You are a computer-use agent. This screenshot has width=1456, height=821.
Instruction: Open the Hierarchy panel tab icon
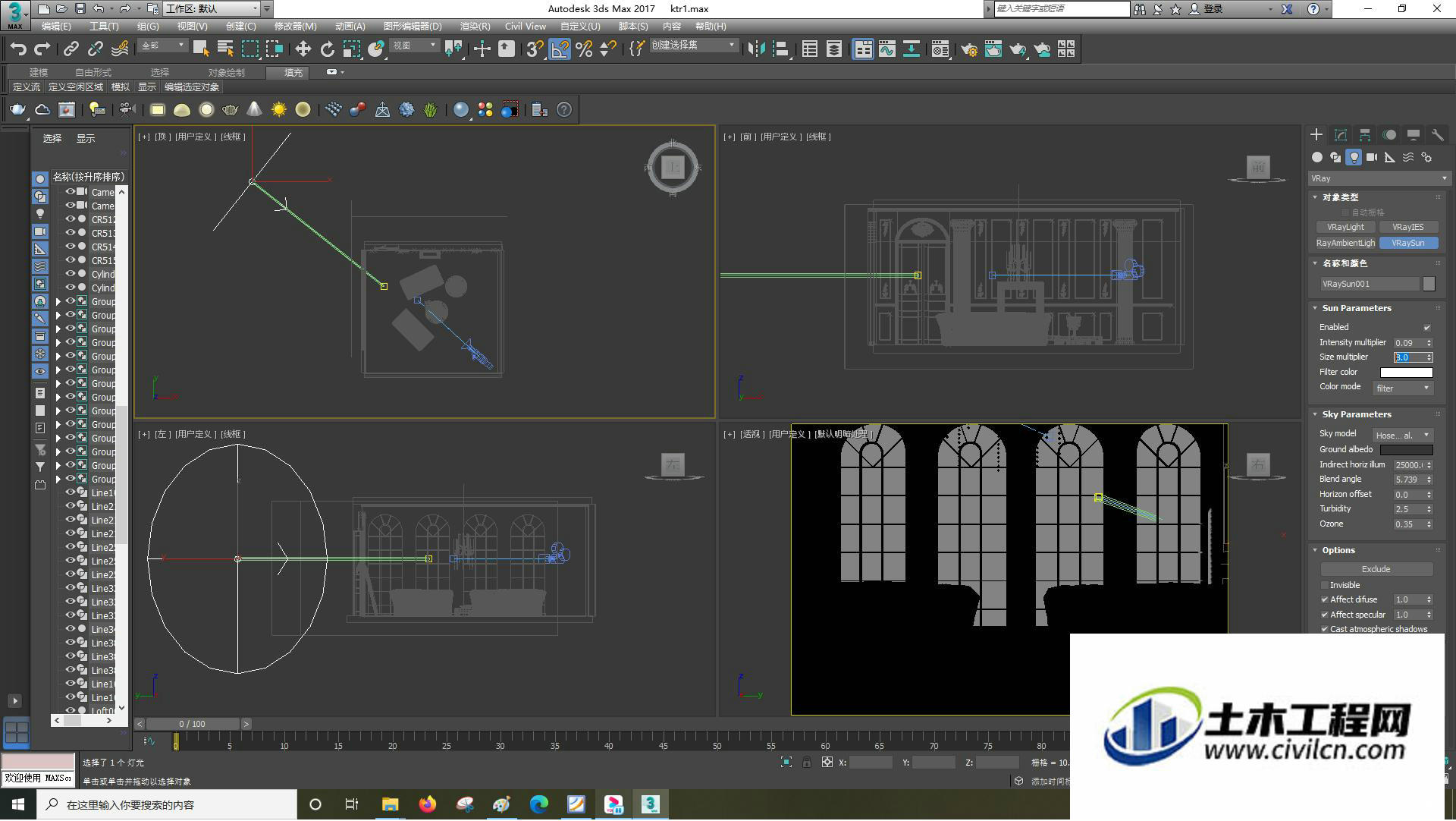pyautogui.click(x=1365, y=135)
